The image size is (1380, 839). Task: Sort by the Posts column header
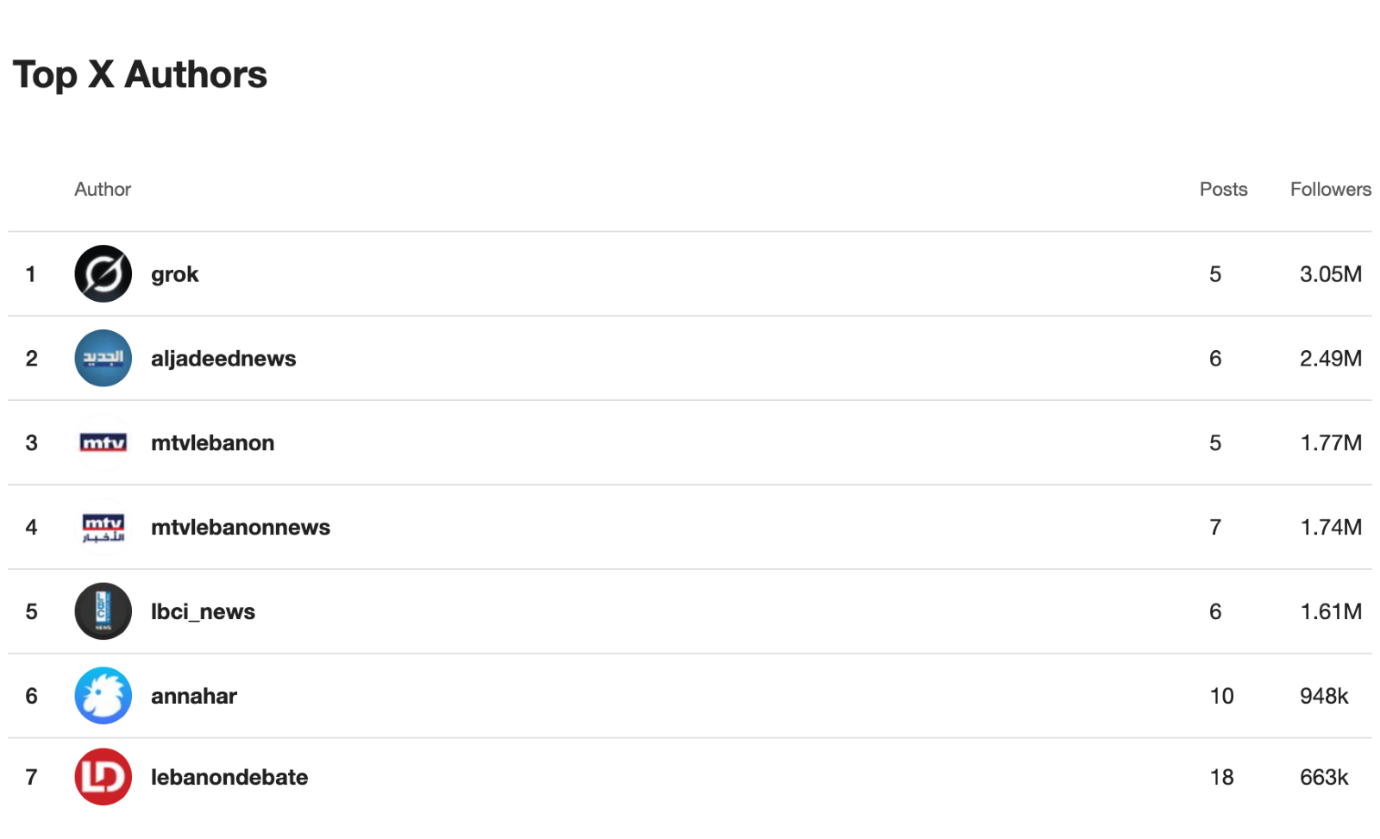coord(1224,189)
